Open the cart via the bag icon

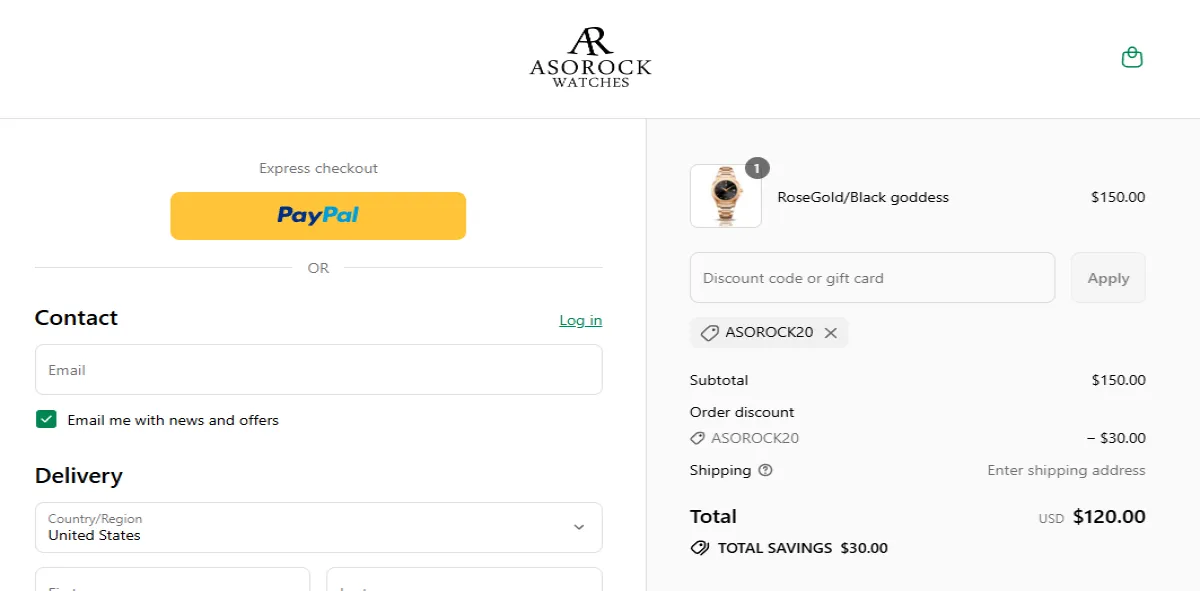[1132, 57]
